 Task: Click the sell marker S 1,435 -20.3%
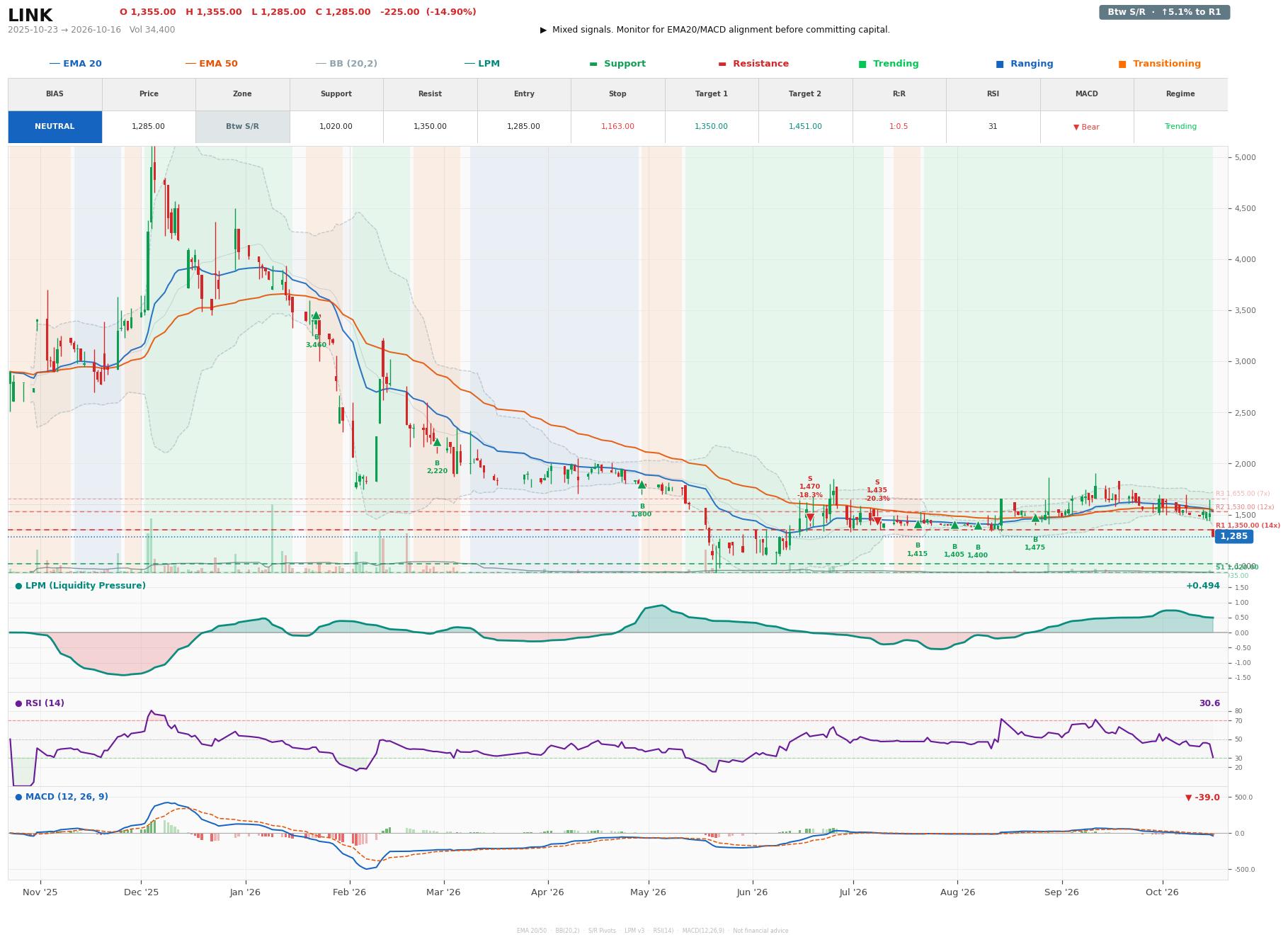point(877,521)
